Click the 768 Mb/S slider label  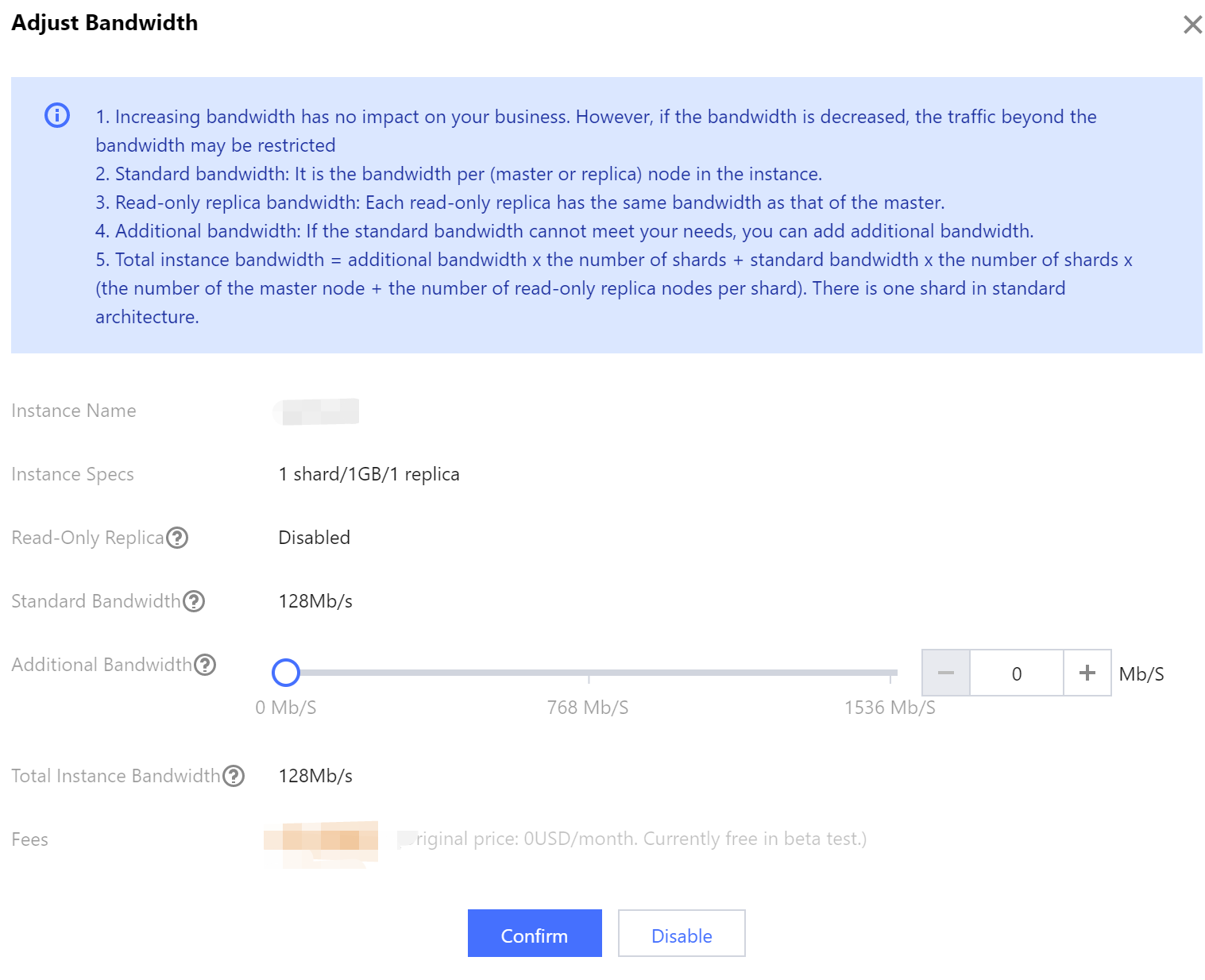point(588,708)
